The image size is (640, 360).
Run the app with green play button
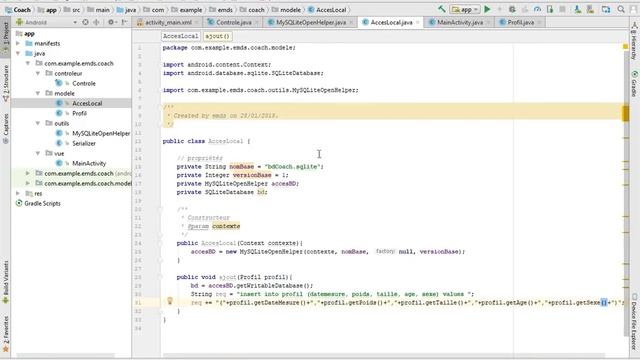(487, 9)
